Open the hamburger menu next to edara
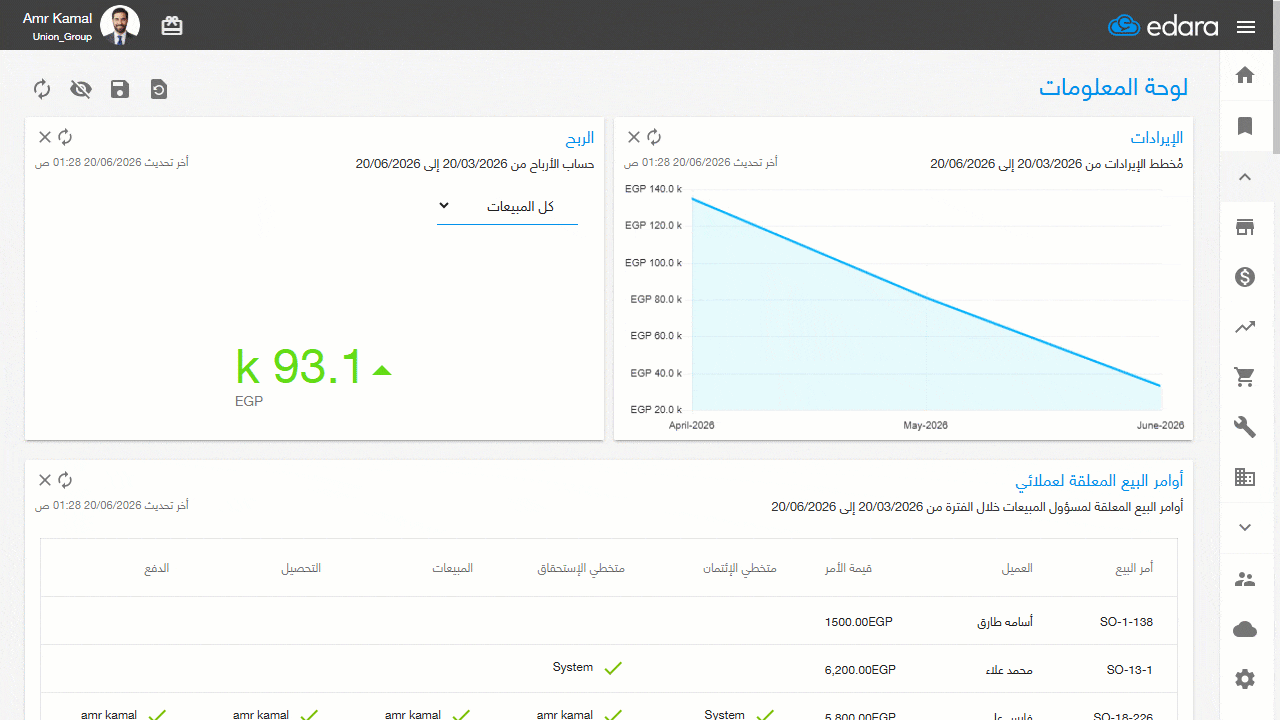 coord(1246,27)
